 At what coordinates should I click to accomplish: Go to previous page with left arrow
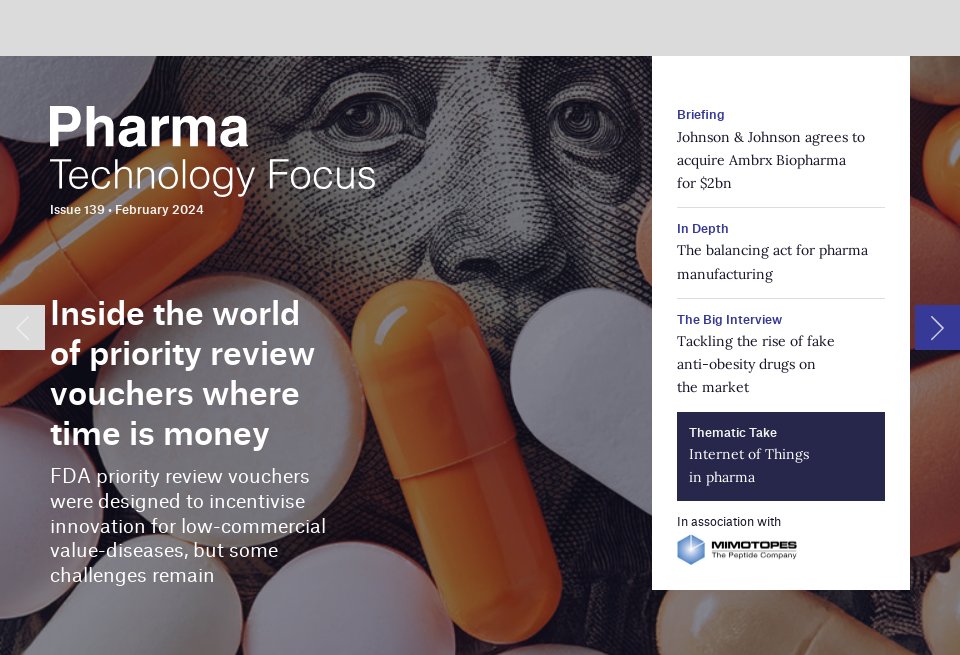coord(23,328)
